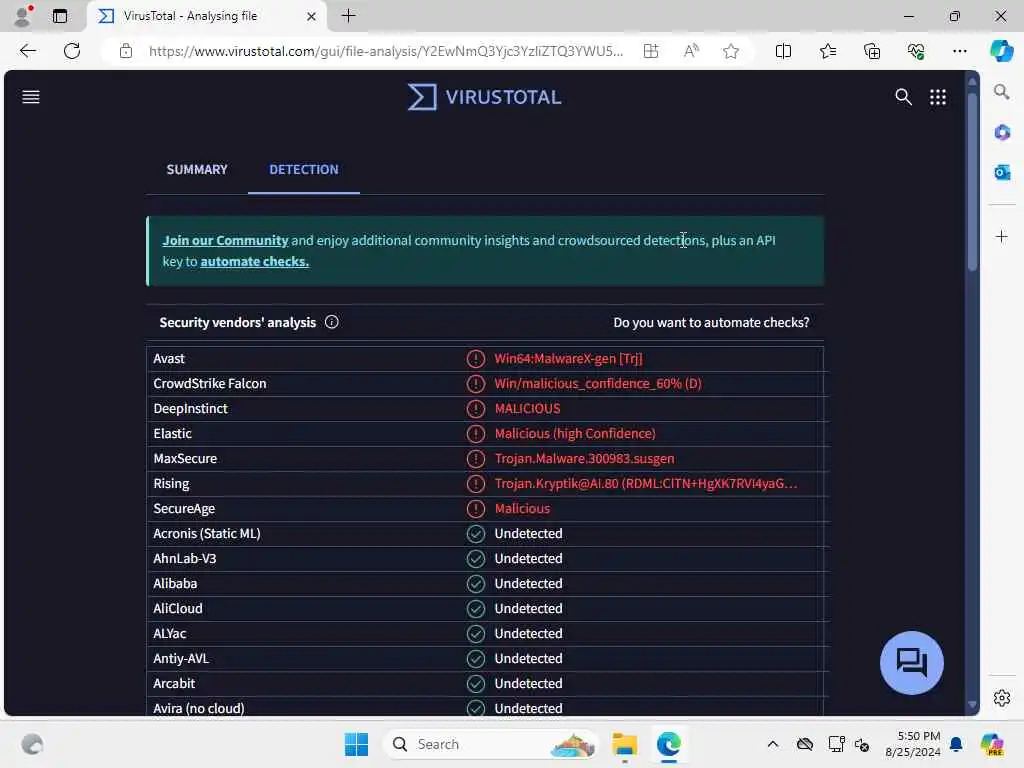Click the ALYac vendor name
The width and height of the screenshot is (1024, 768).
(169, 633)
